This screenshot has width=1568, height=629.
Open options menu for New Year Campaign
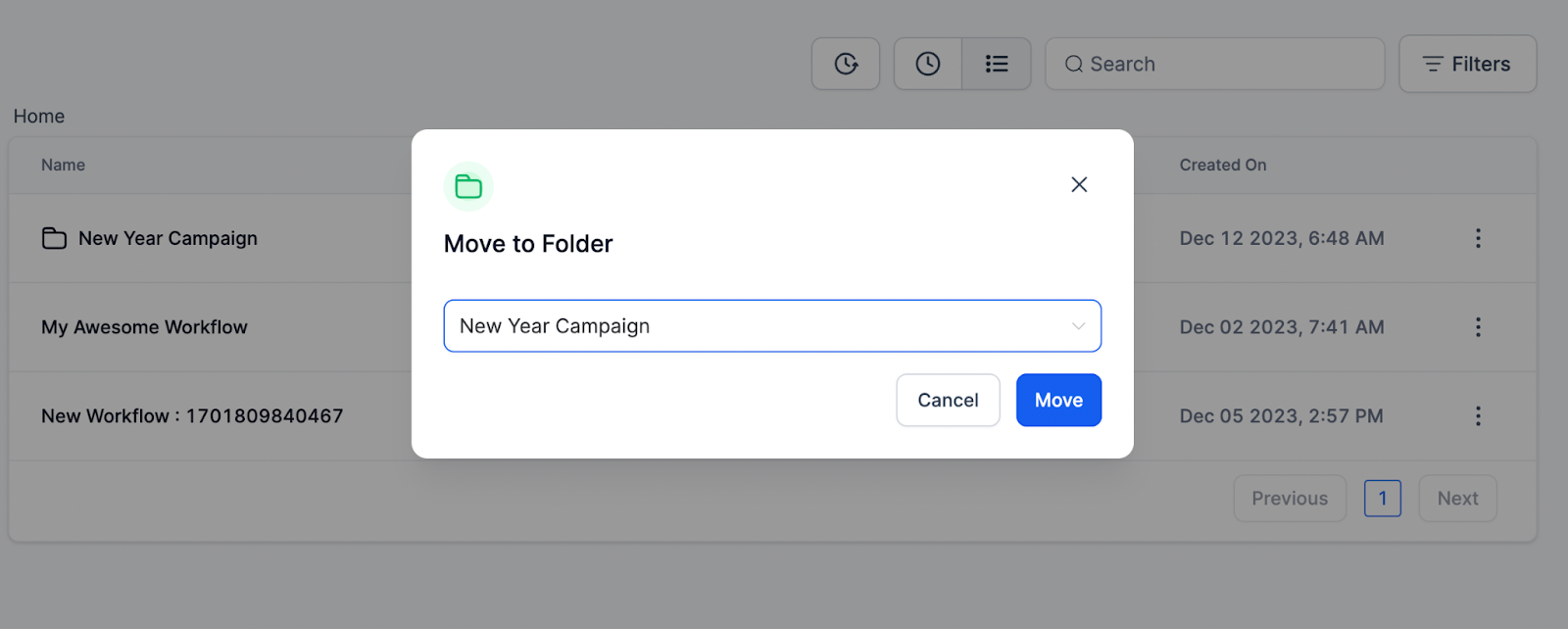tap(1478, 238)
